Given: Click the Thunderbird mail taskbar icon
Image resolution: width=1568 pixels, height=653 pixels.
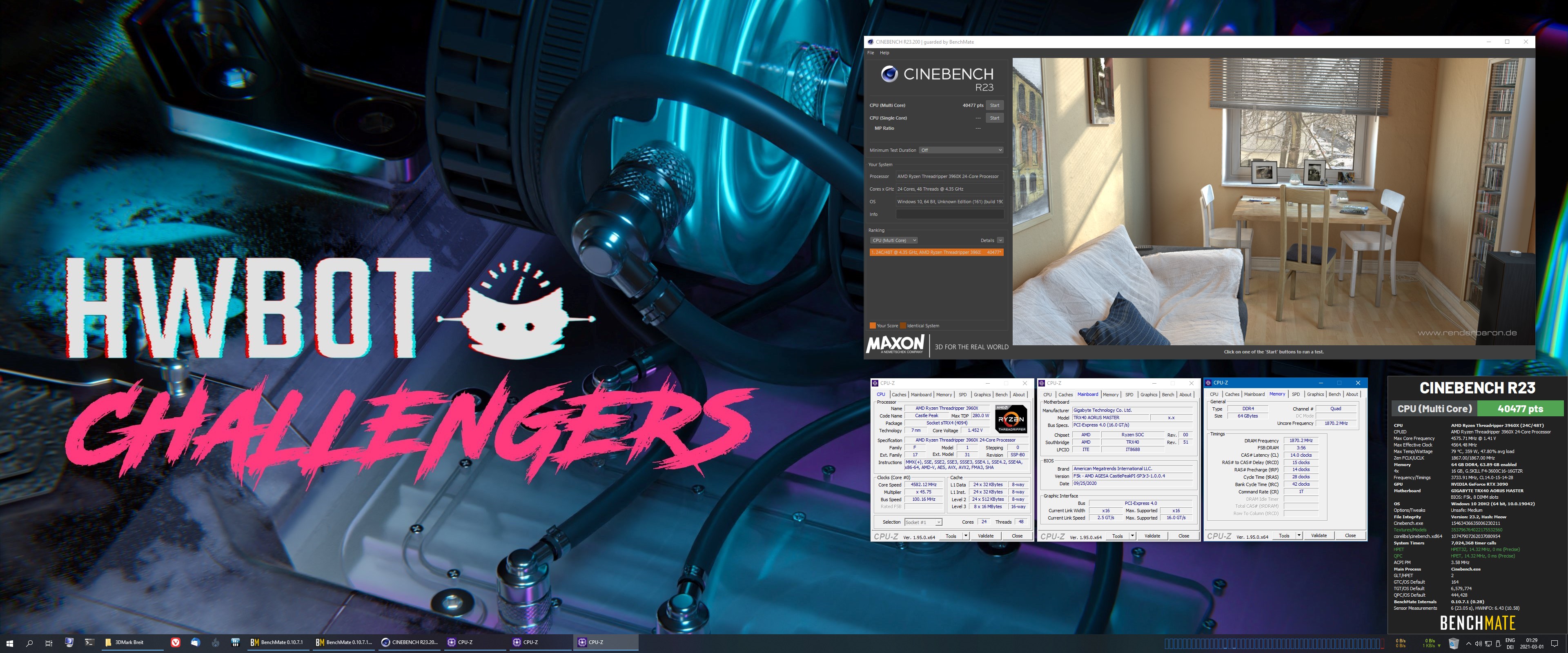Looking at the screenshot, I should pos(196,642).
